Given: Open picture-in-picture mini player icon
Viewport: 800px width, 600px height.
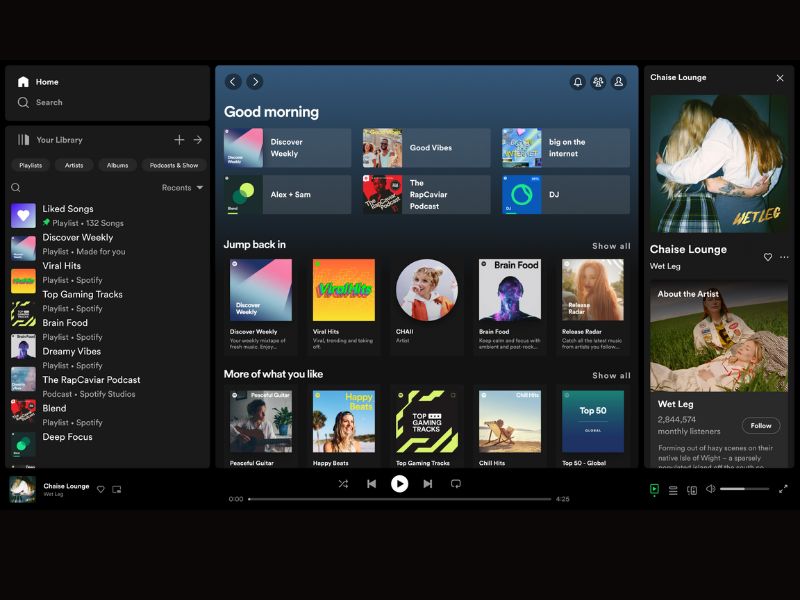Looking at the screenshot, I should click(x=117, y=489).
